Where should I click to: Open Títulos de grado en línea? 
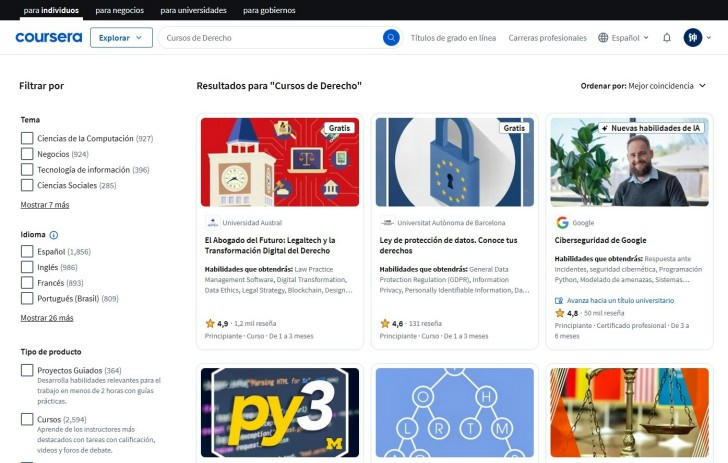click(453, 38)
